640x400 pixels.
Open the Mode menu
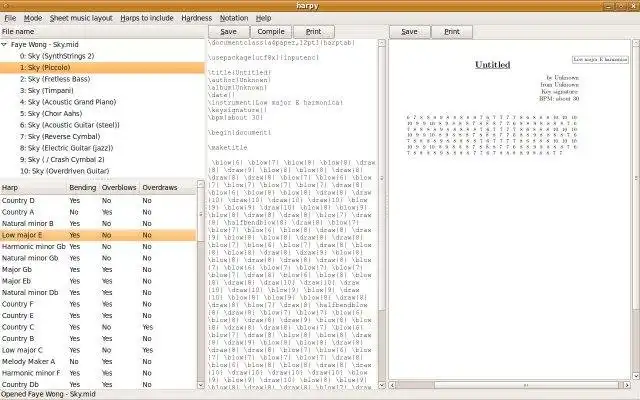(33, 18)
